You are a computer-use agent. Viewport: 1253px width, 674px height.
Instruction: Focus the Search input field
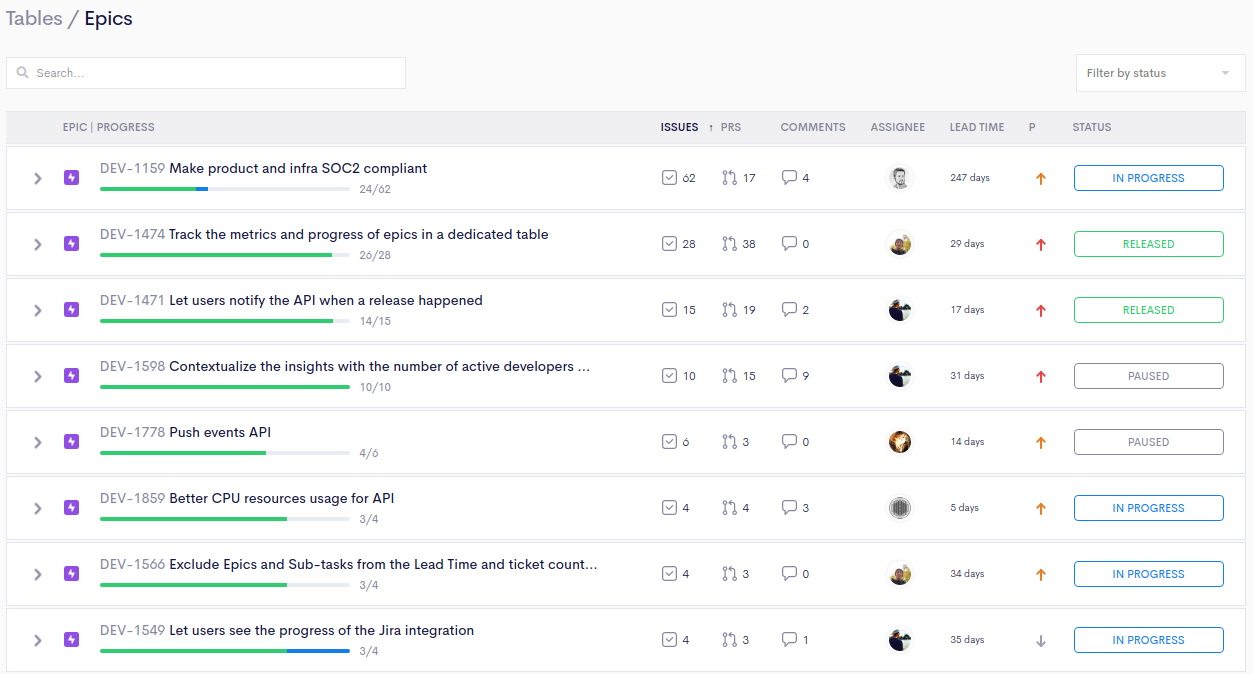coord(206,73)
